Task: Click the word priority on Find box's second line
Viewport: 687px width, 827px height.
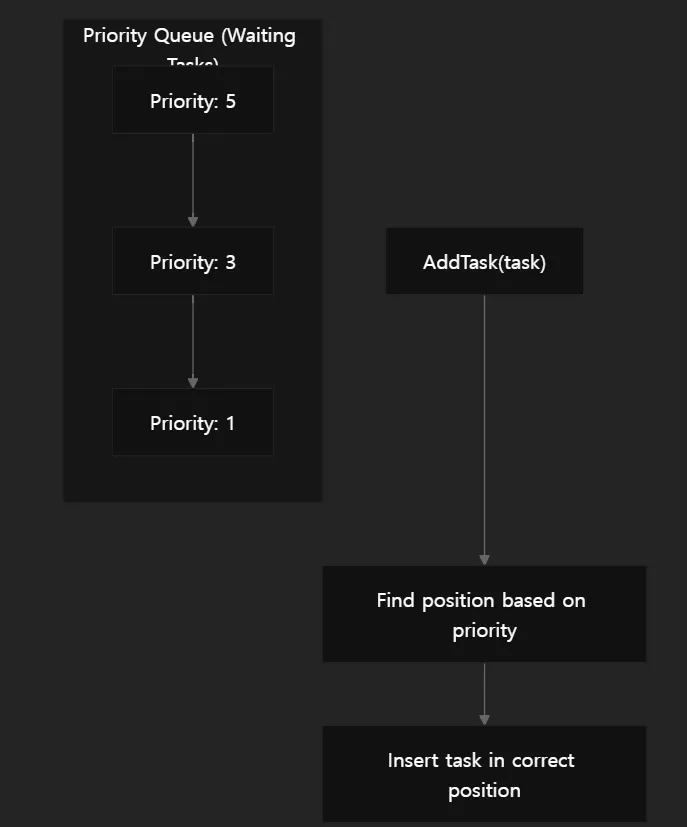Action: point(485,631)
